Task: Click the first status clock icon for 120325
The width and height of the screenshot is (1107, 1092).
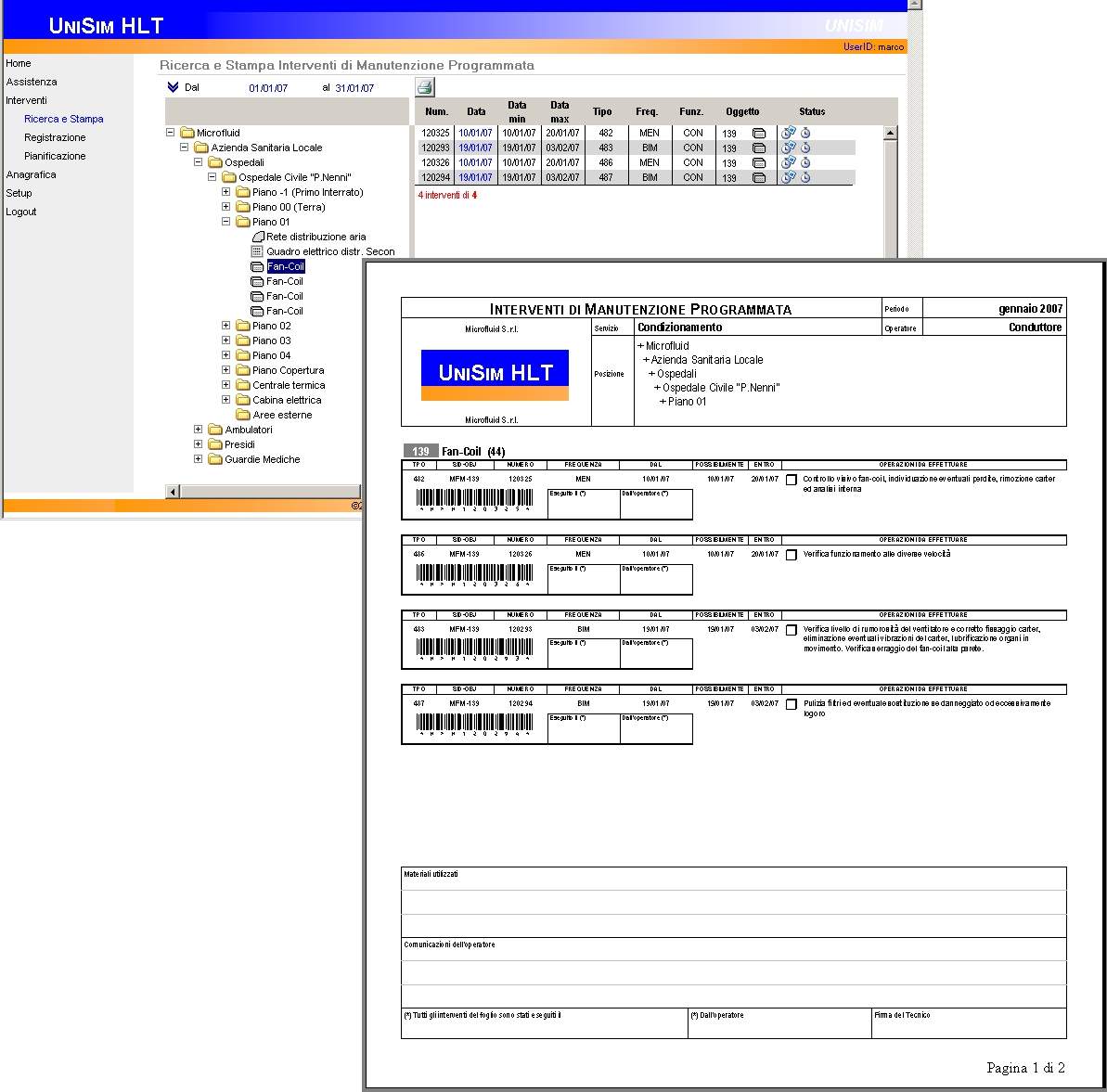Action: click(x=788, y=132)
